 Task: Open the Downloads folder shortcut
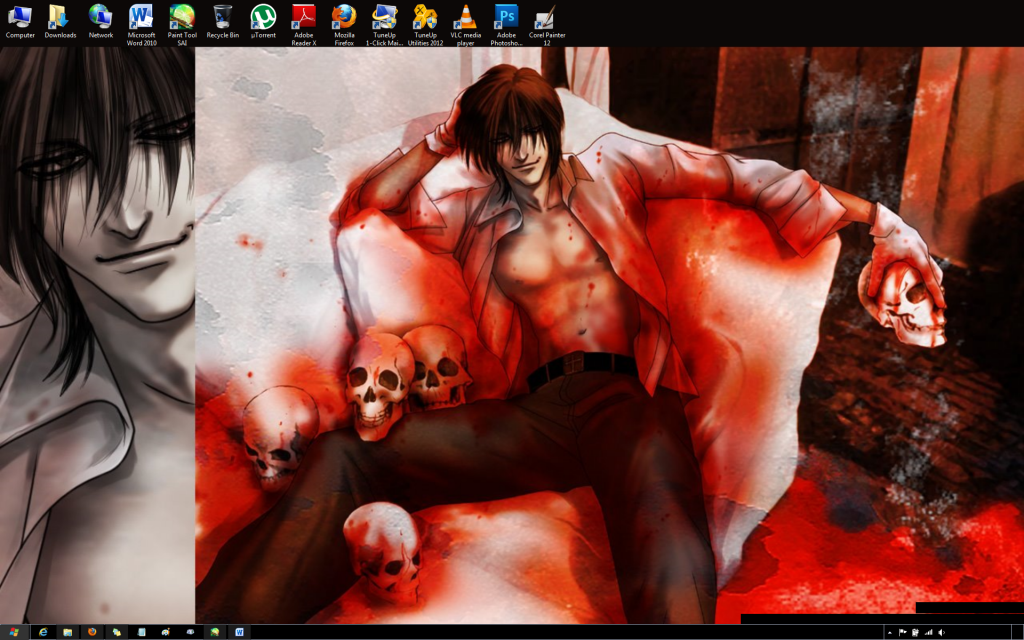pos(60,22)
